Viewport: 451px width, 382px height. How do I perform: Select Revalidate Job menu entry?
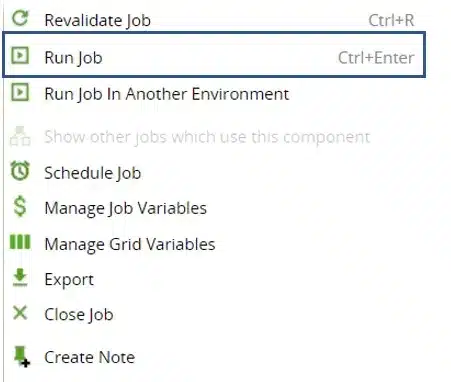(x=214, y=20)
